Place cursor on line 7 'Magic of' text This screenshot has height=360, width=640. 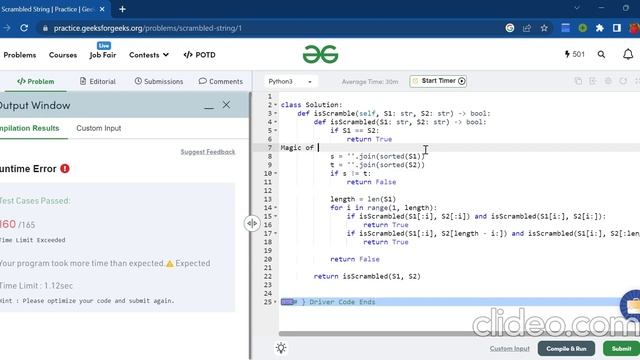(x=297, y=148)
